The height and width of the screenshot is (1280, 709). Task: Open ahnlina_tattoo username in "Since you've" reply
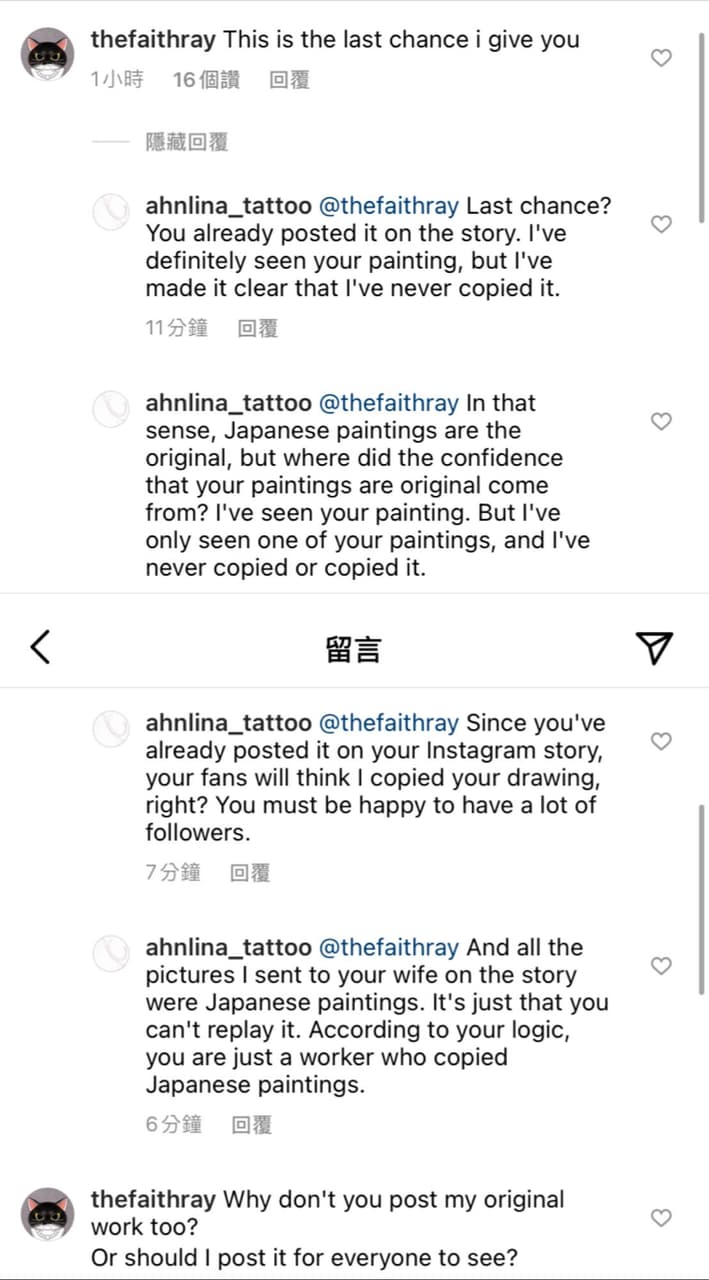coord(228,723)
